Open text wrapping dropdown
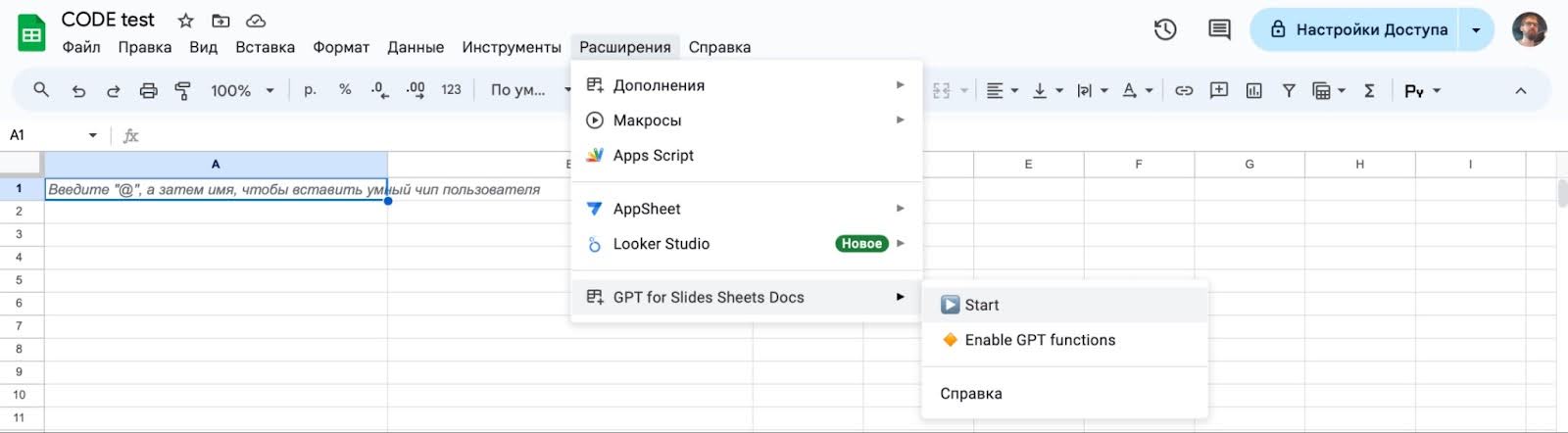Viewport: 1568px width, 433px height. tap(1092, 90)
